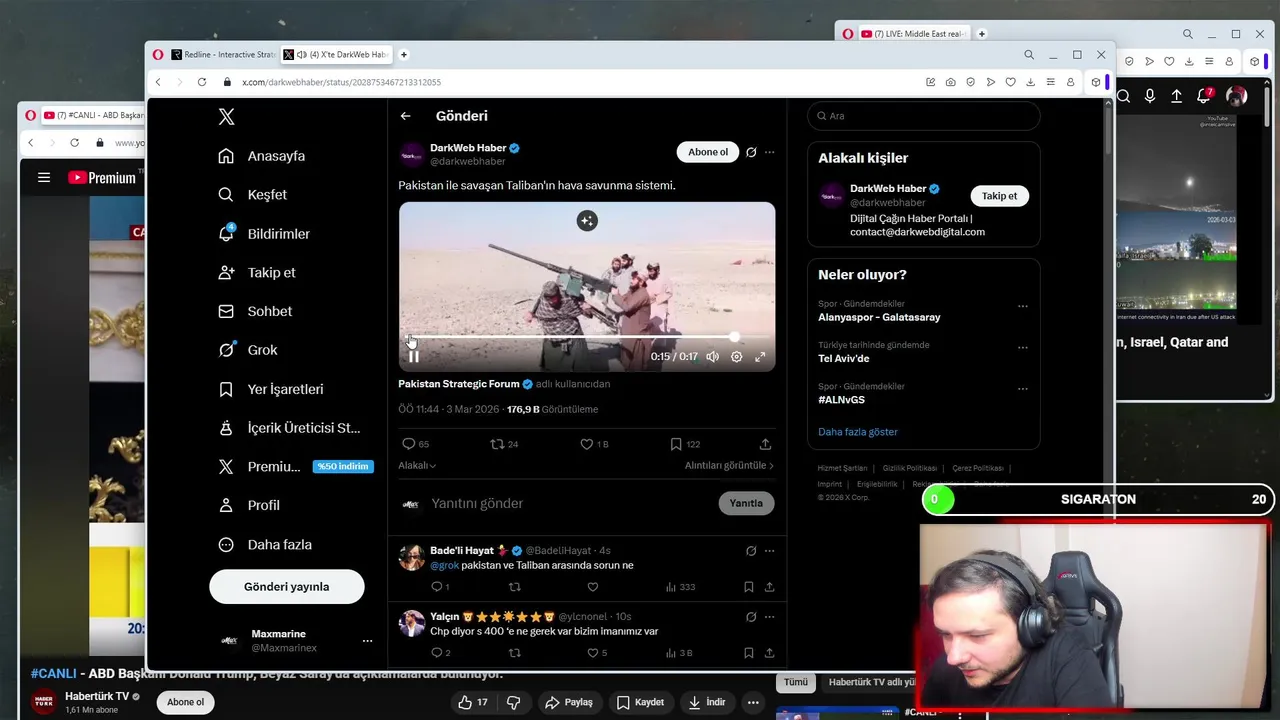
Task: Open Grok from the sidebar
Action: pos(248,350)
